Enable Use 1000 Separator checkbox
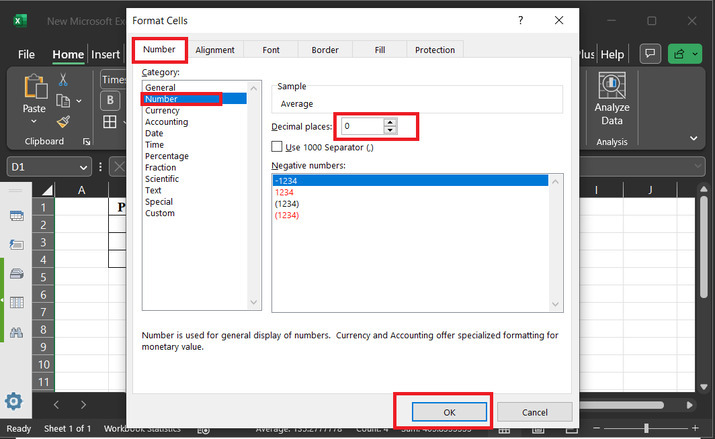This screenshot has height=439, width=715. pos(277,146)
